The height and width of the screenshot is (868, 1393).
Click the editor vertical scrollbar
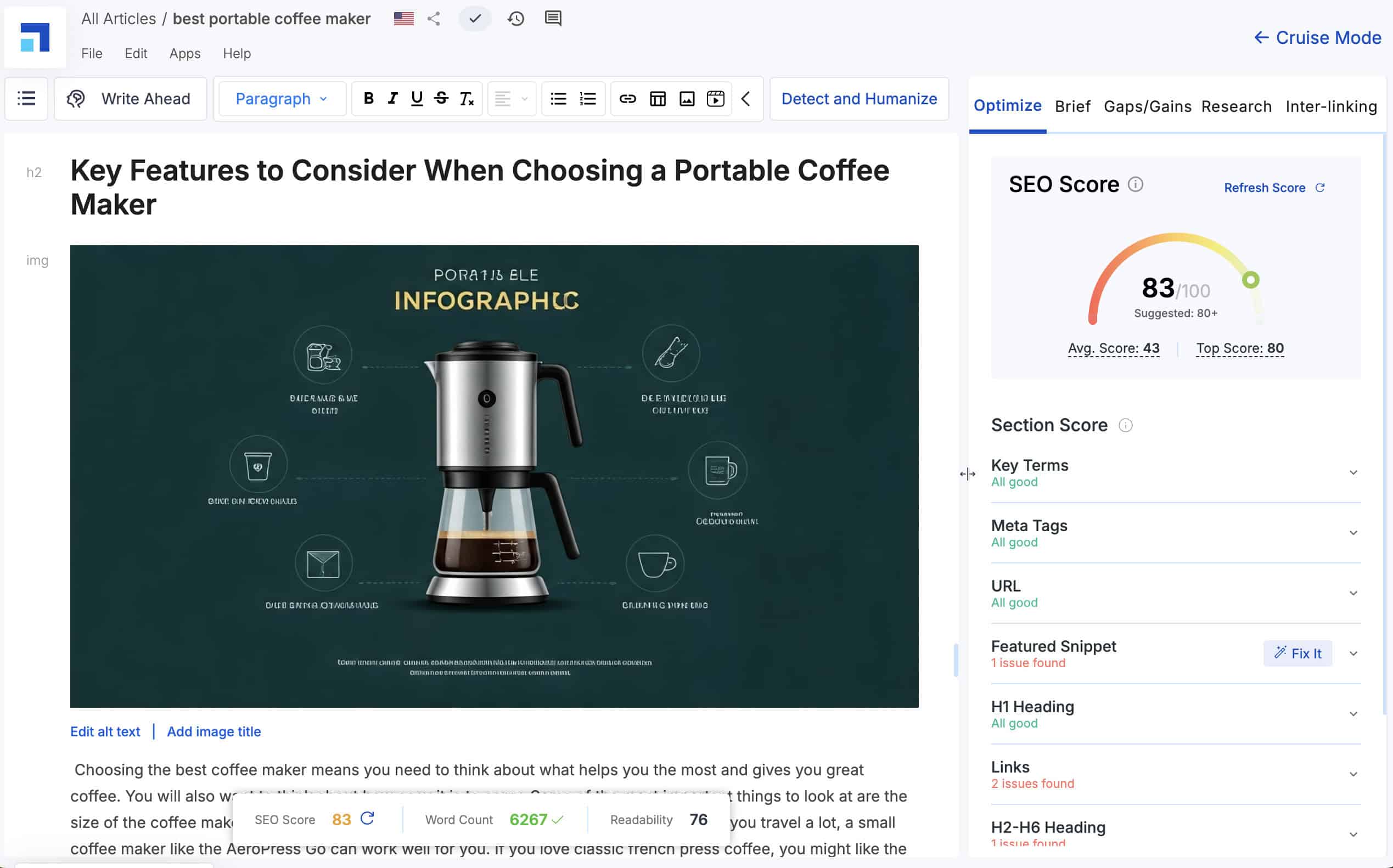coord(956,660)
